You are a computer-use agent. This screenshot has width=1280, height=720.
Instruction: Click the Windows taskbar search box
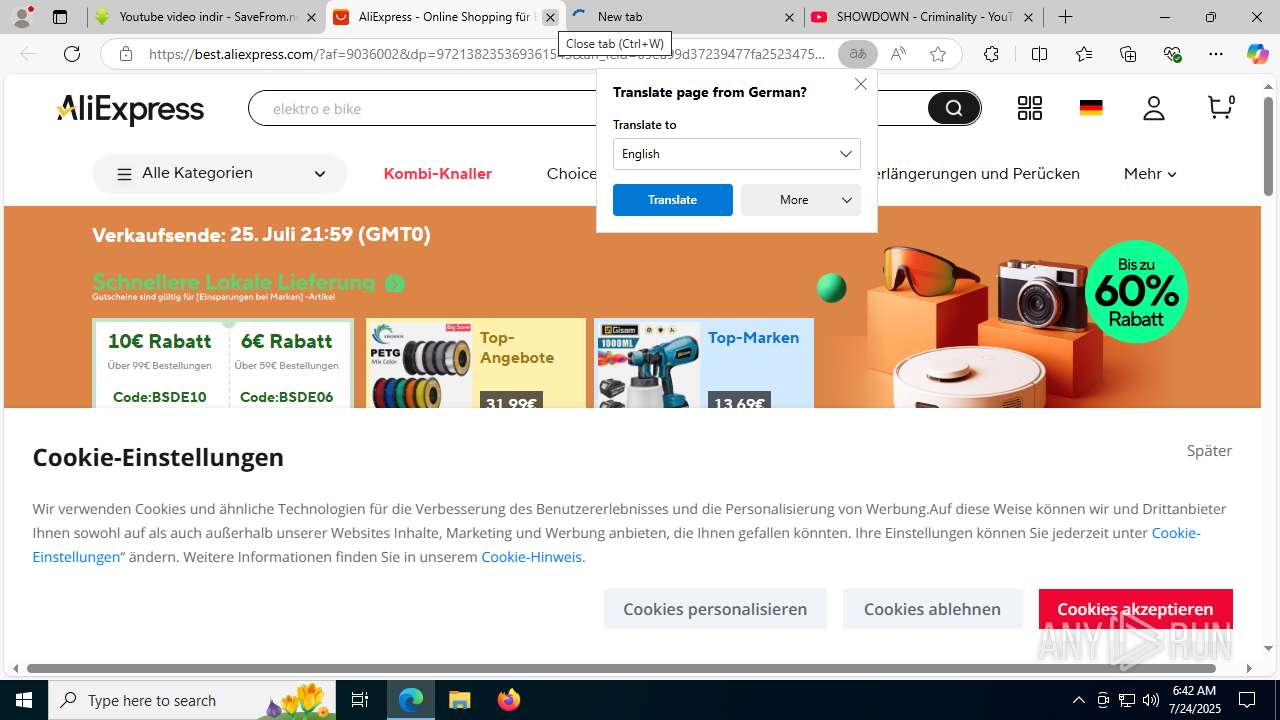click(193, 700)
